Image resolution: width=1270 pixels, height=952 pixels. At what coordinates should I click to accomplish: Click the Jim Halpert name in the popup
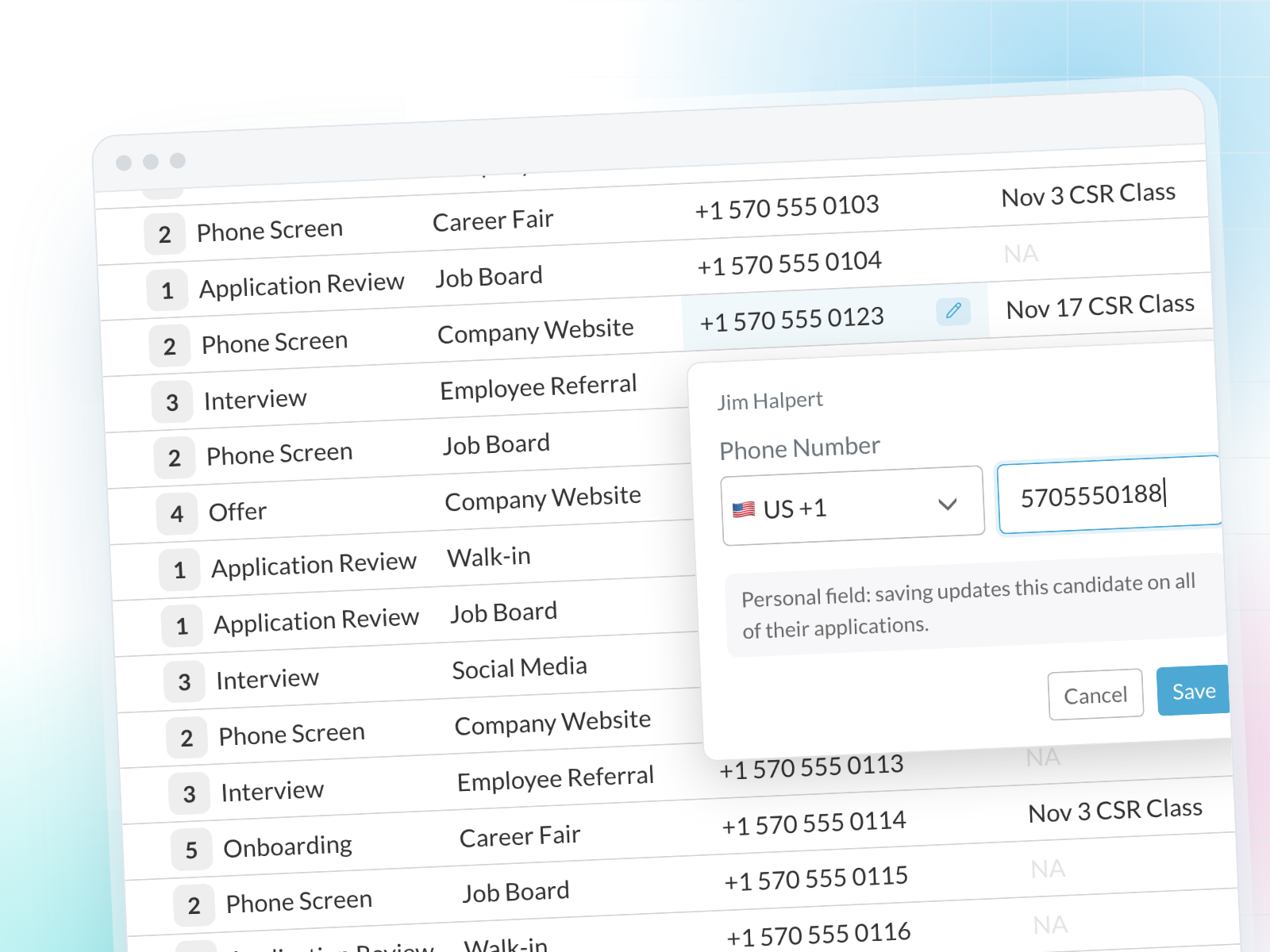[x=770, y=401]
